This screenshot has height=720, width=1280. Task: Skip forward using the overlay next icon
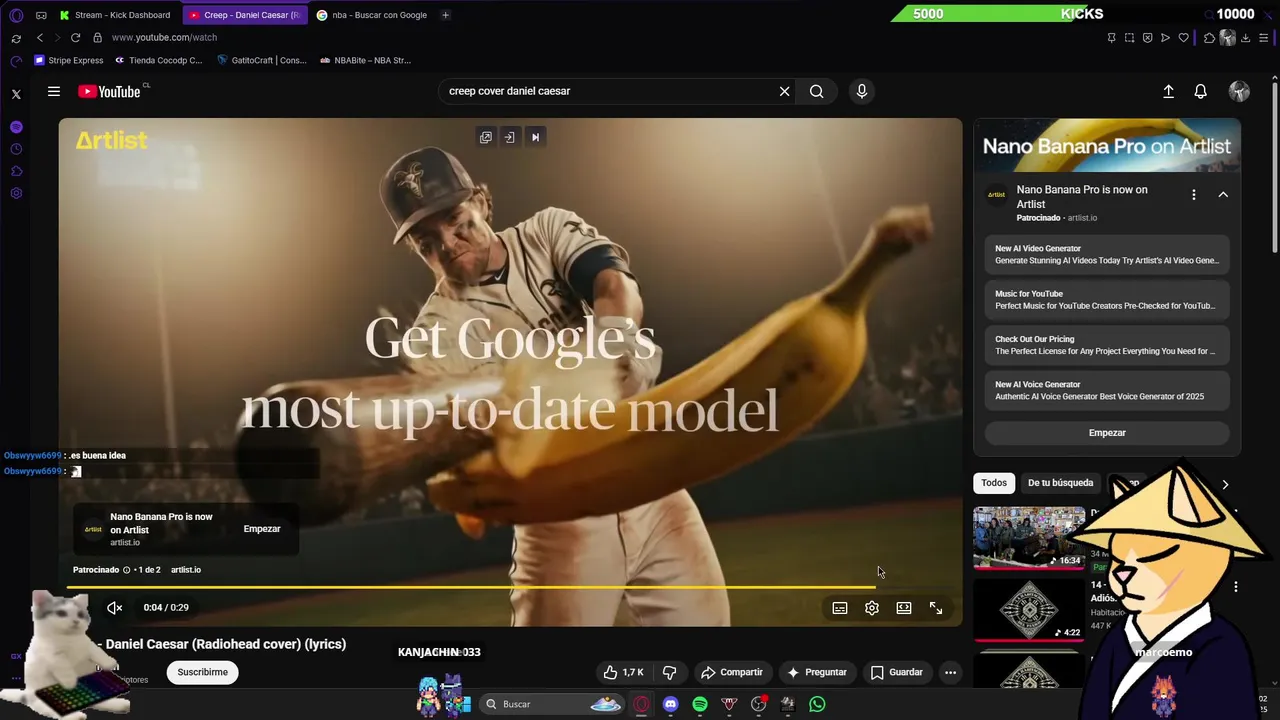(535, 137)
